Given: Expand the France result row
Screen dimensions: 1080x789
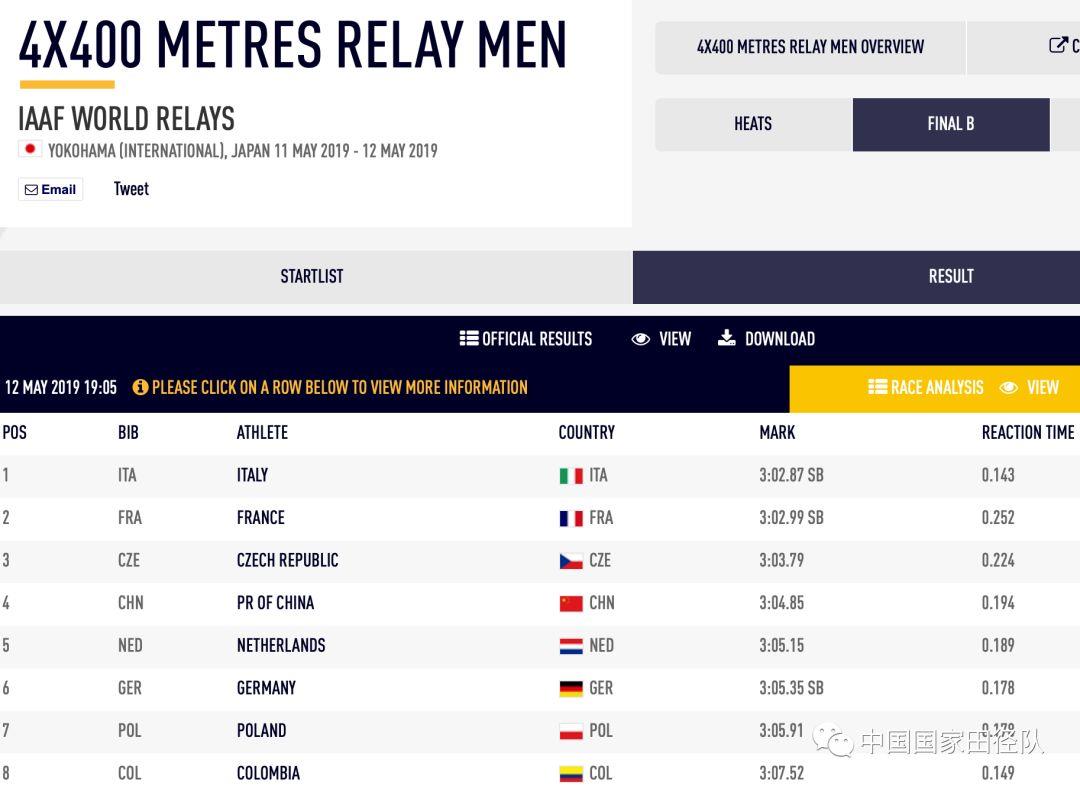Looking at the screenshot, I should [540, 518].
